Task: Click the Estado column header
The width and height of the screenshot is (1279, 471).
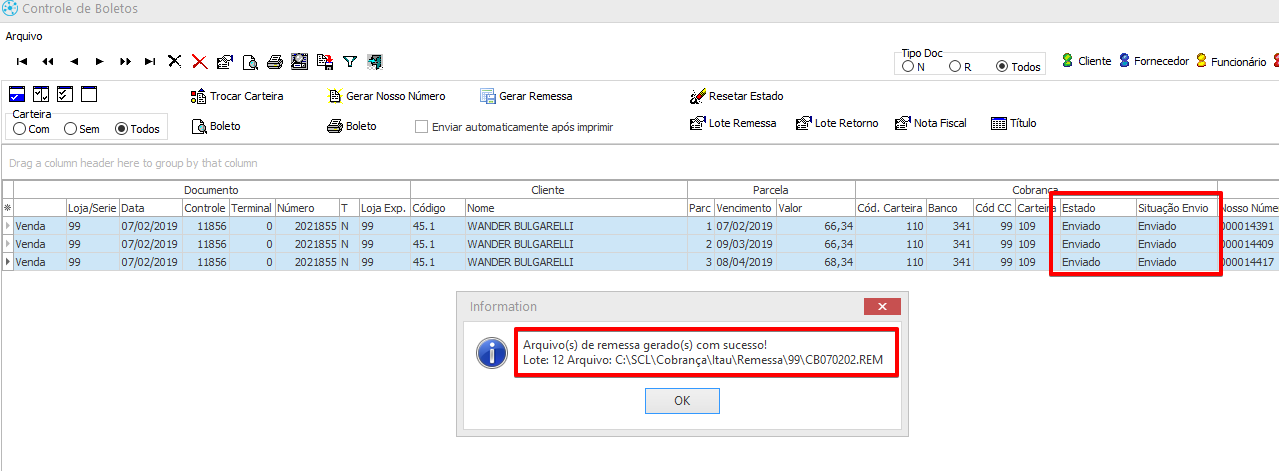Action: [x=1097, y=208]
